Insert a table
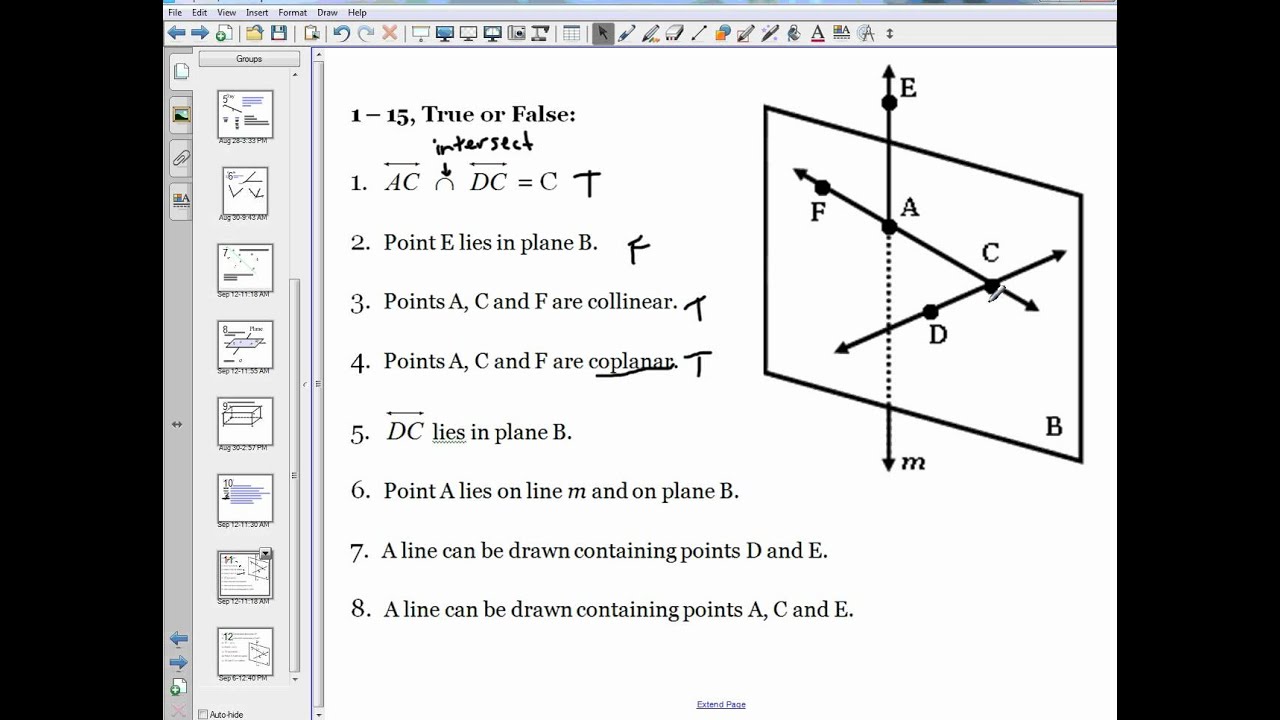The height and width of the screenshot is (720, 1280). point(571,33)
